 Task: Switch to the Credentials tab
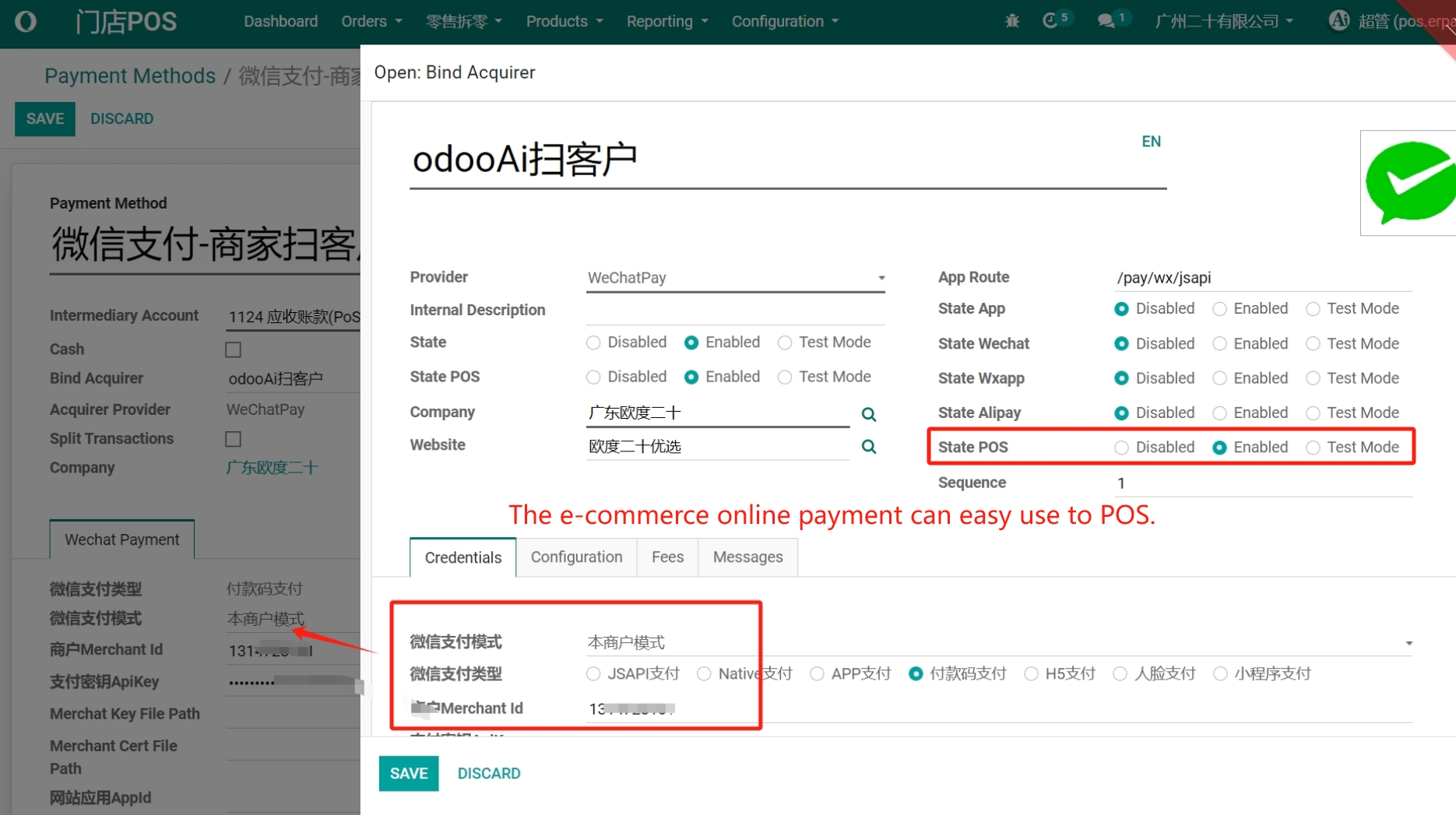[463, 557]
